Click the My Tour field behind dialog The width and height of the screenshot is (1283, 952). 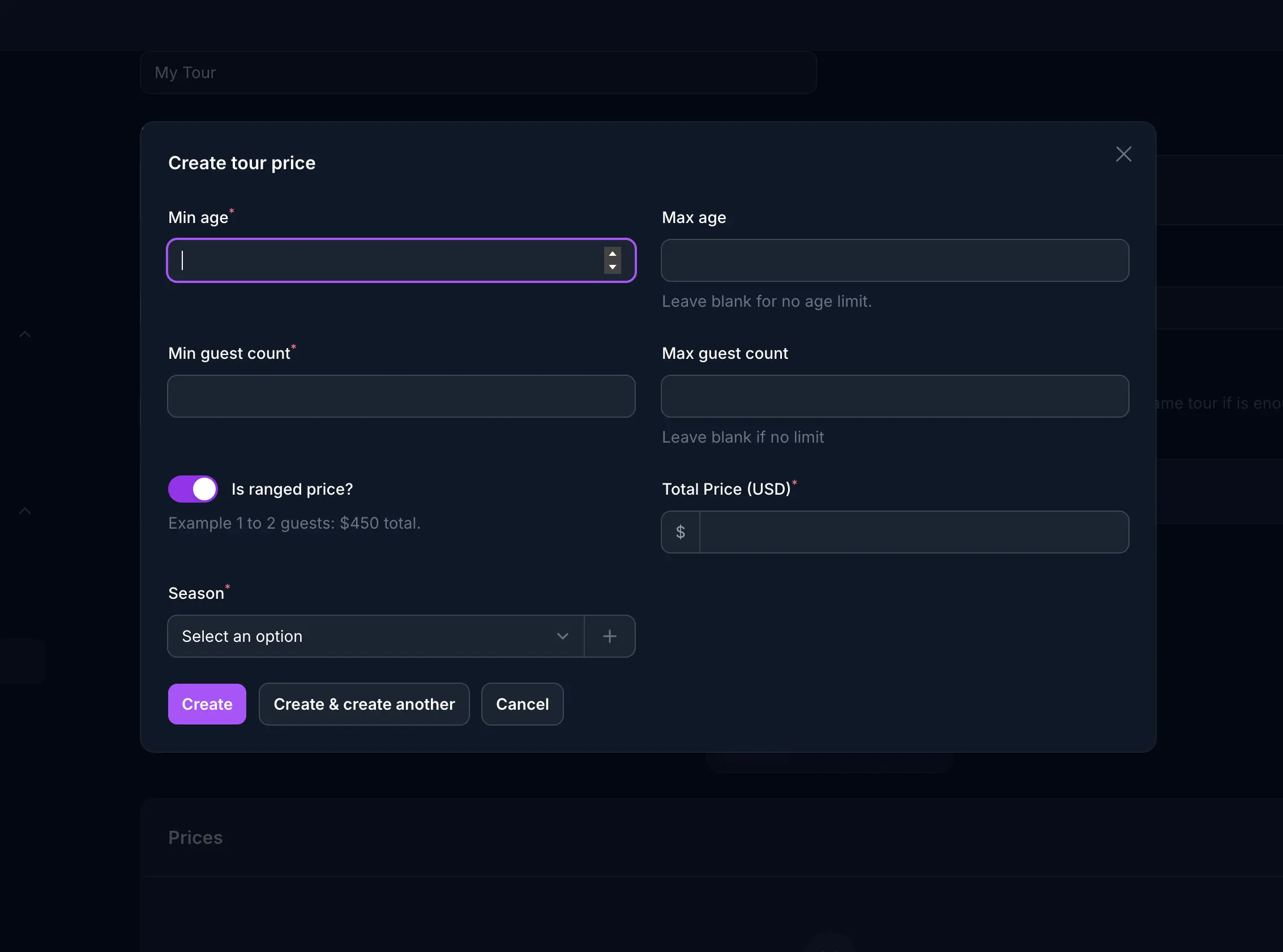[478, 72]
